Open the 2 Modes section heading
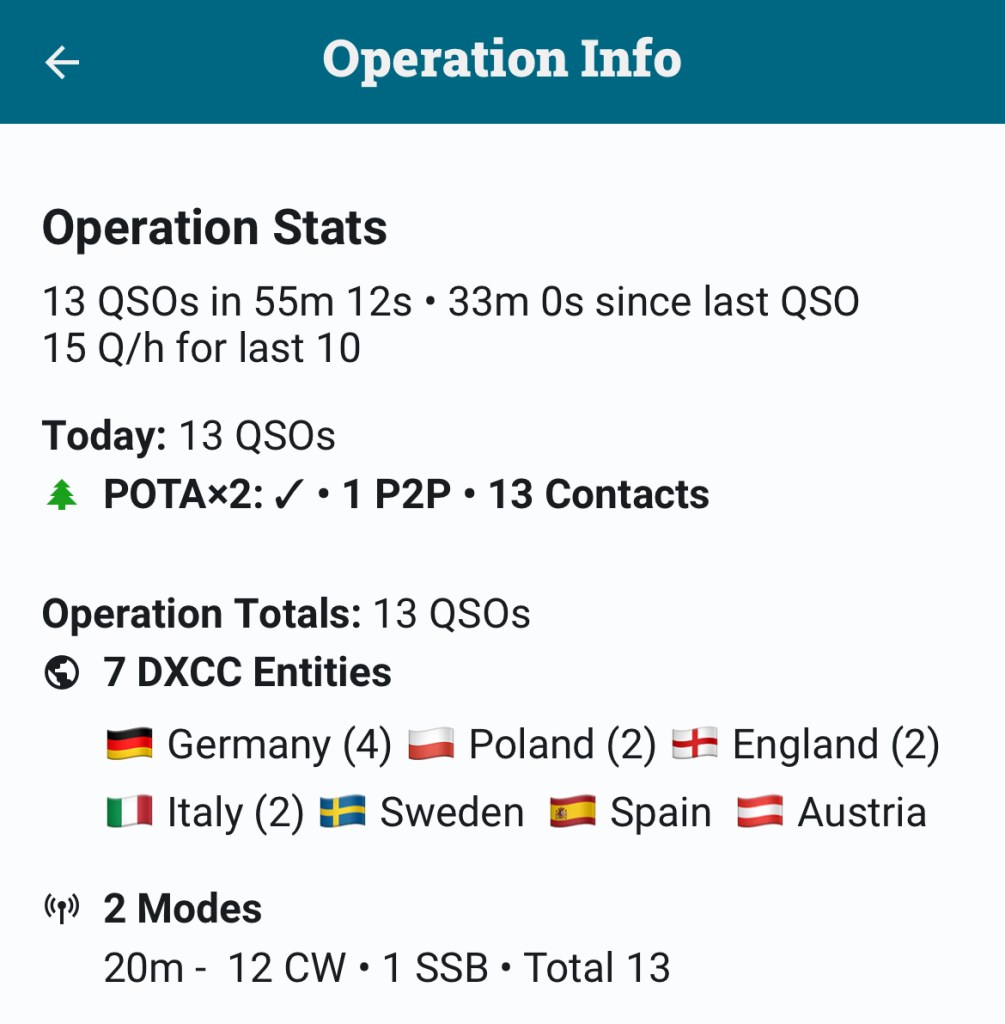Image resolution: width=1005 pixels, height=1024 pixels. click(182, 910)
